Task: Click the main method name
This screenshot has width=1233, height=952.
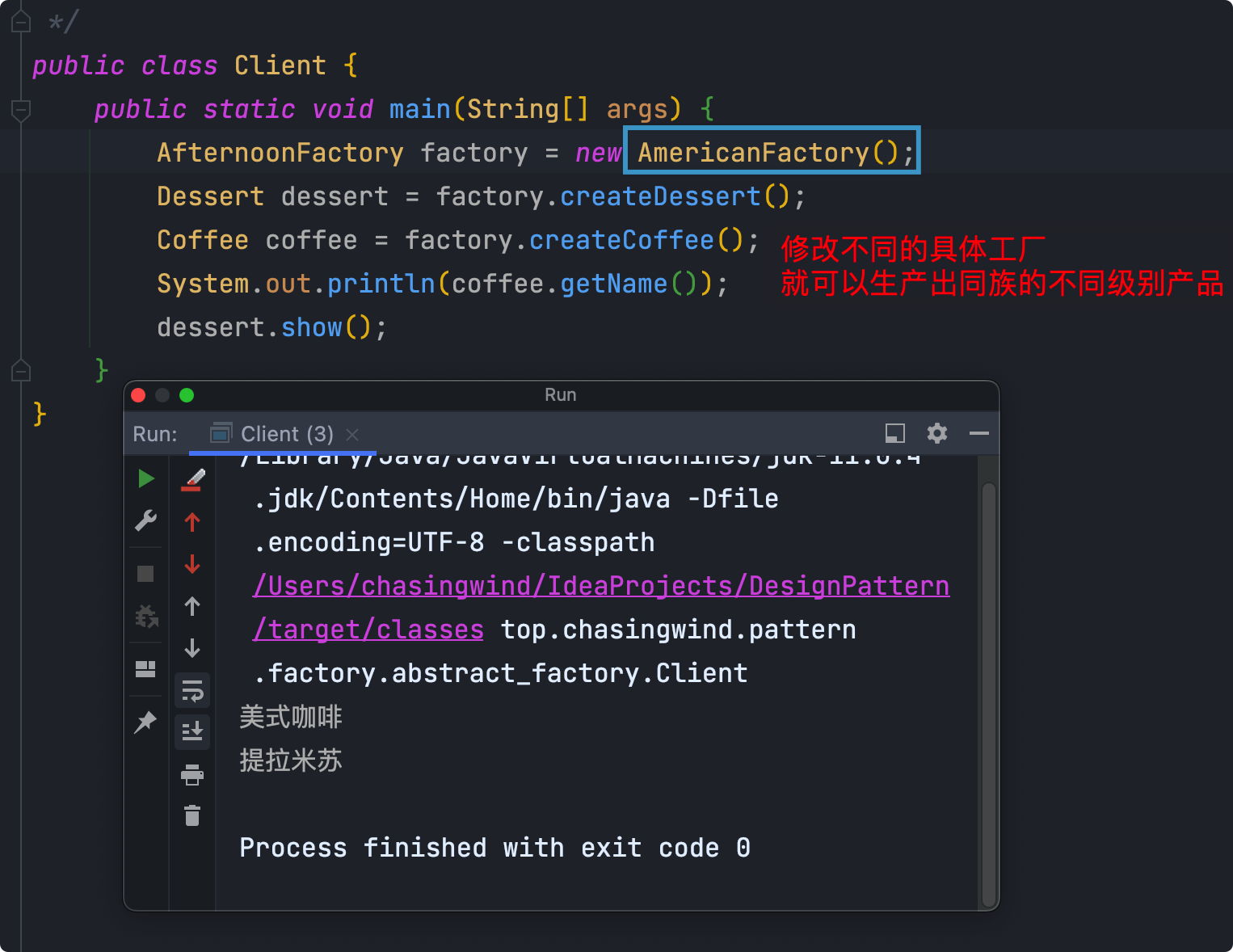Action: [x=420, y=109]
